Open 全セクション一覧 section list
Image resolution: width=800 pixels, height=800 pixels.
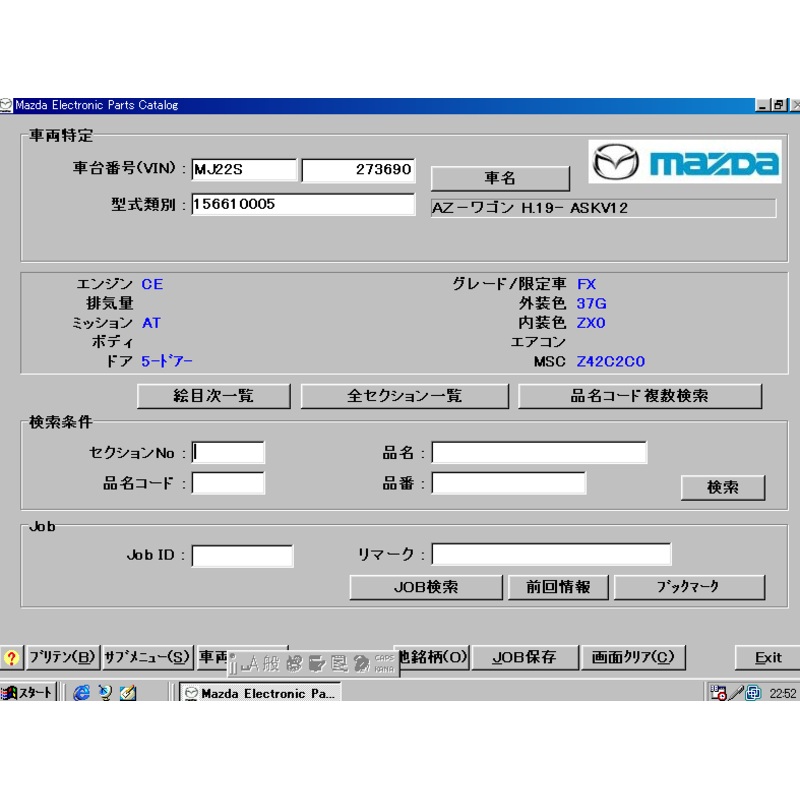[405, 396]
